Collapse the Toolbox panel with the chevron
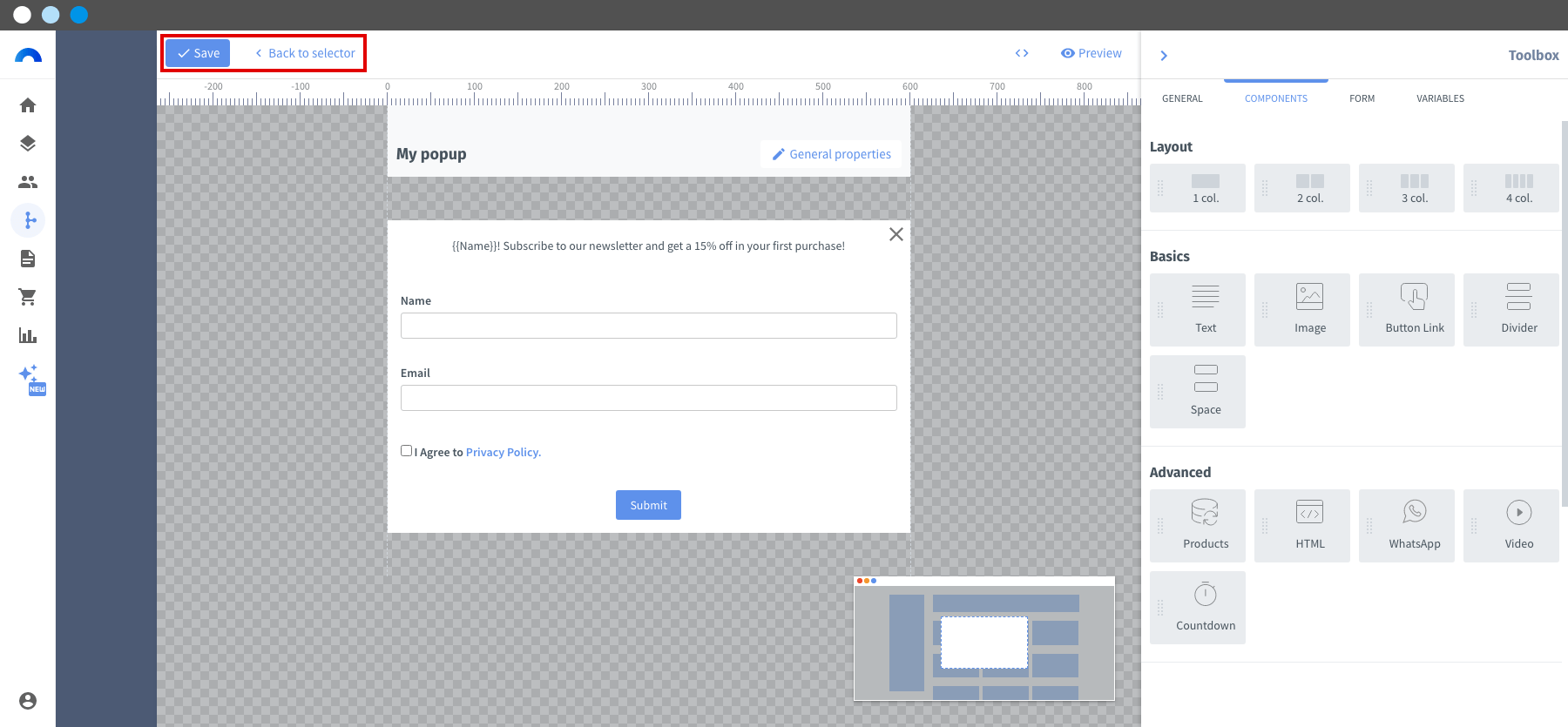 1164,56
